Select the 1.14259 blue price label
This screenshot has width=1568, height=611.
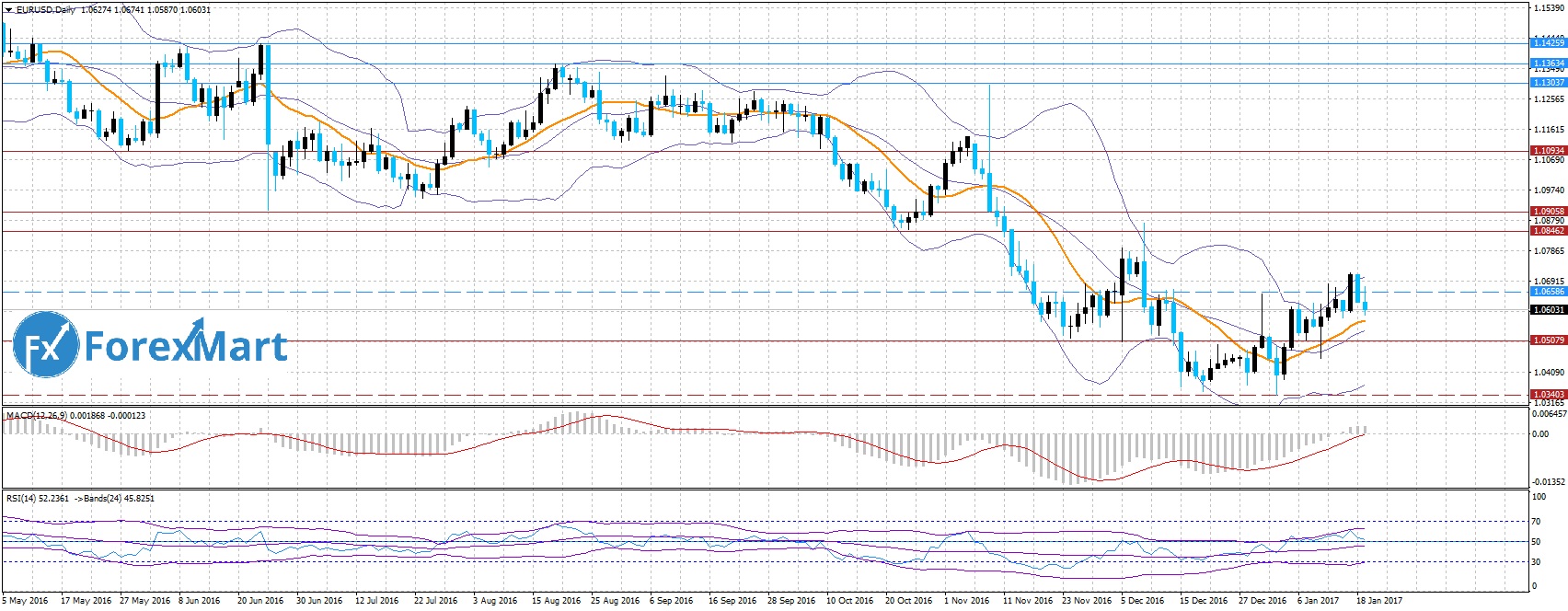click(x=1547, y=43)
